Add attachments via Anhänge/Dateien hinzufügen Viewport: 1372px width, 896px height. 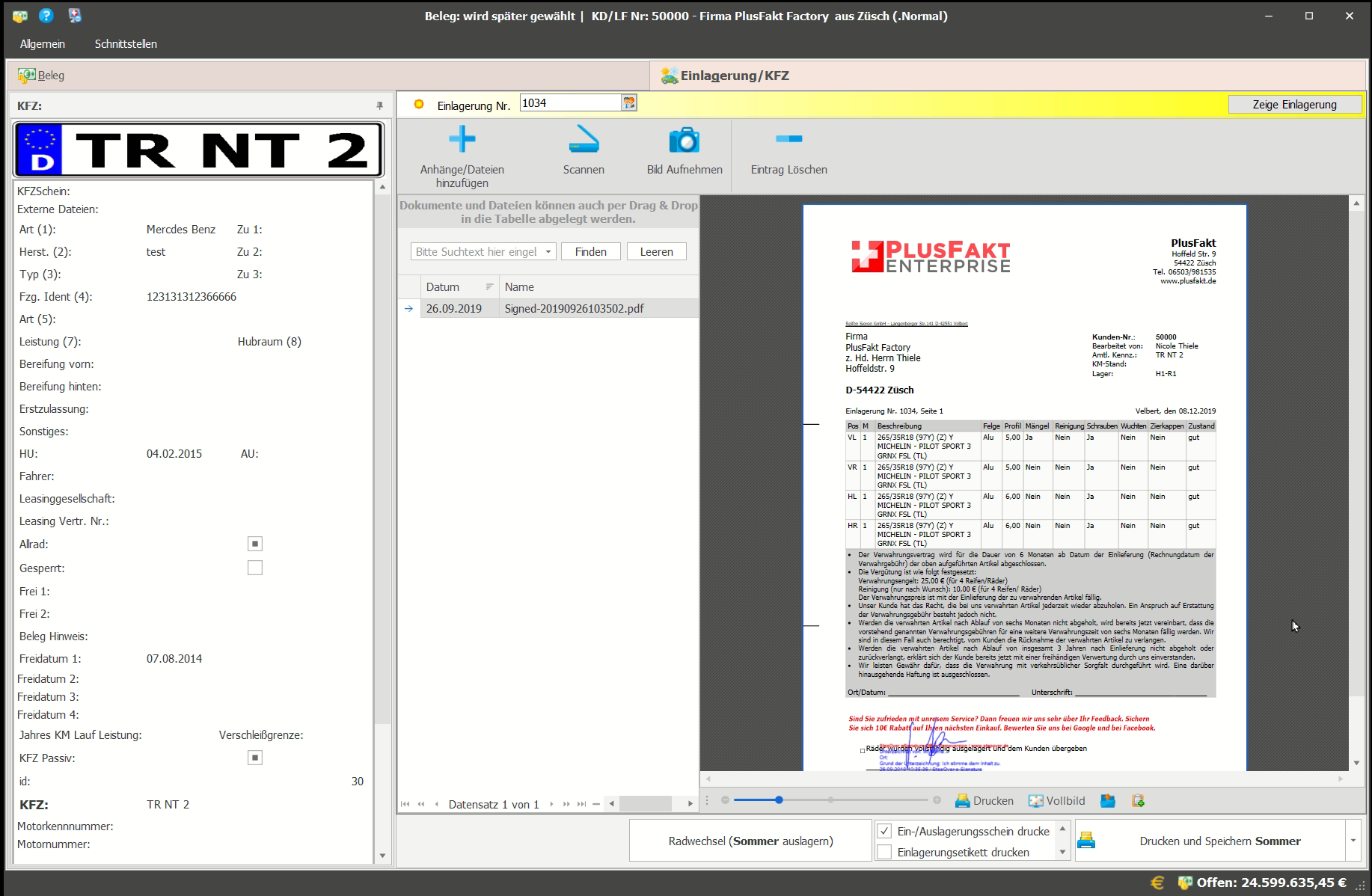coord(462,156)
